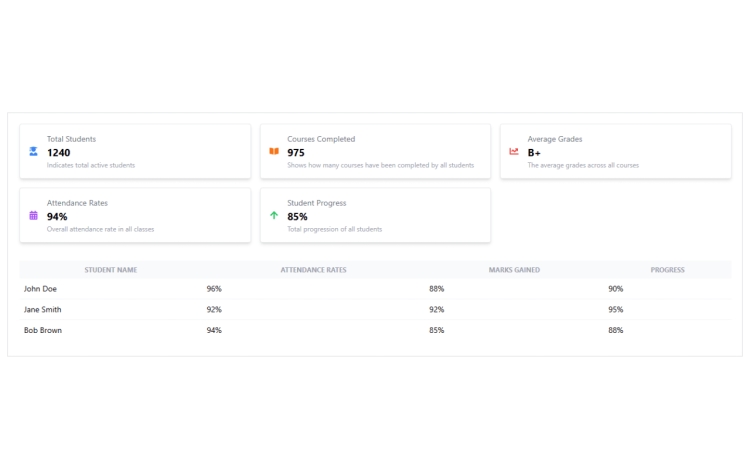Click the 975 courses completed value
The image size is (750, 469).
click(296, 153)
